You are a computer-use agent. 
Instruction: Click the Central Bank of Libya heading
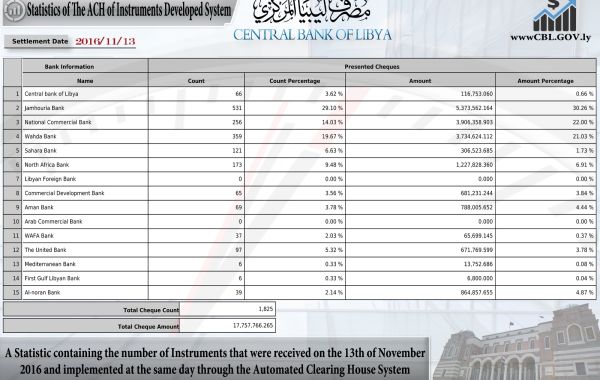click(x=313, y=35)
